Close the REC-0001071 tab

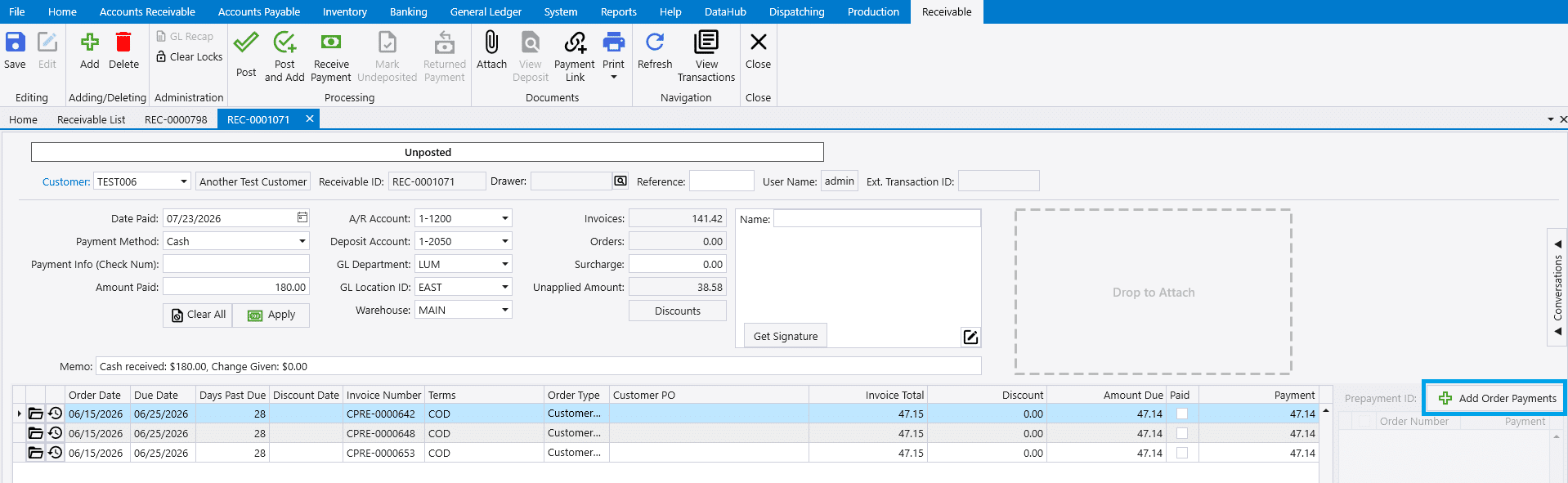310,119
